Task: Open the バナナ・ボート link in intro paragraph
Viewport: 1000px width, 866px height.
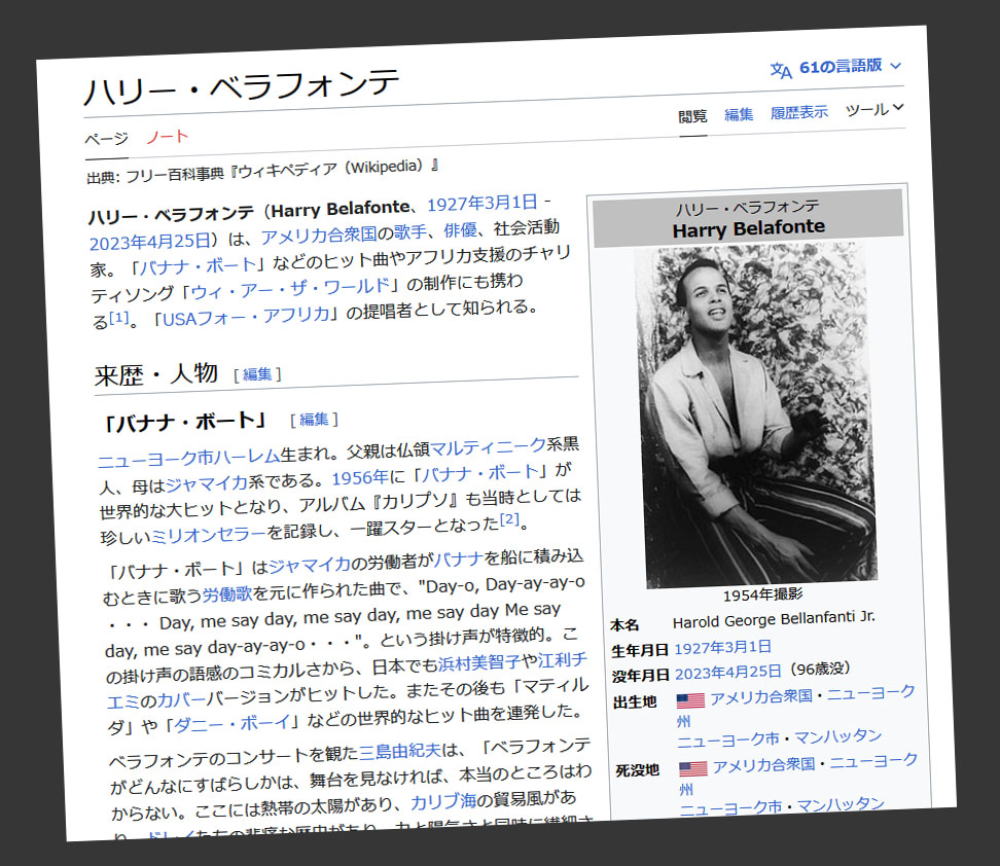Action: pyautogui.click(x=198, y=265)
